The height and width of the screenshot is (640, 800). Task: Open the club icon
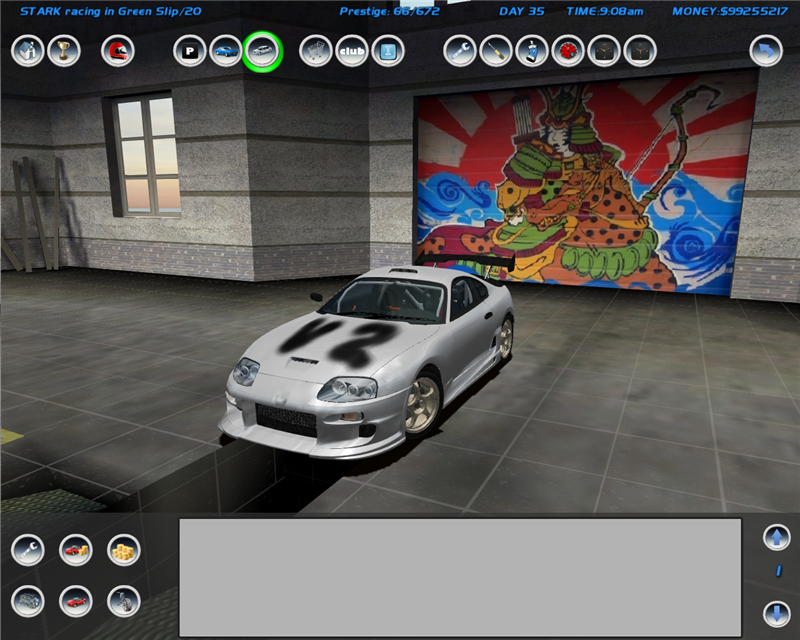coord(352,51)
